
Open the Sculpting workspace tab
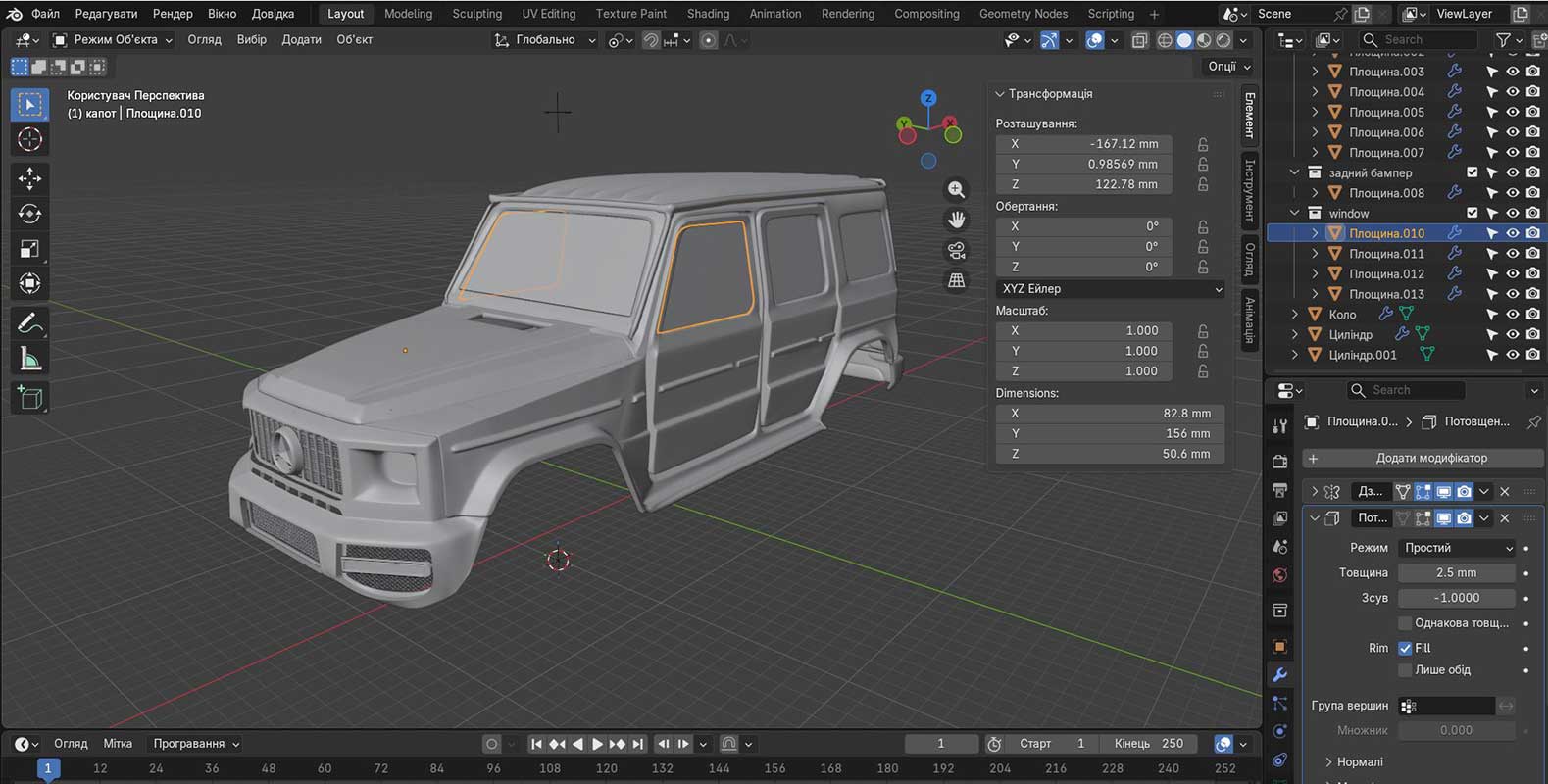pyautogui.click(x=476, y=14)
